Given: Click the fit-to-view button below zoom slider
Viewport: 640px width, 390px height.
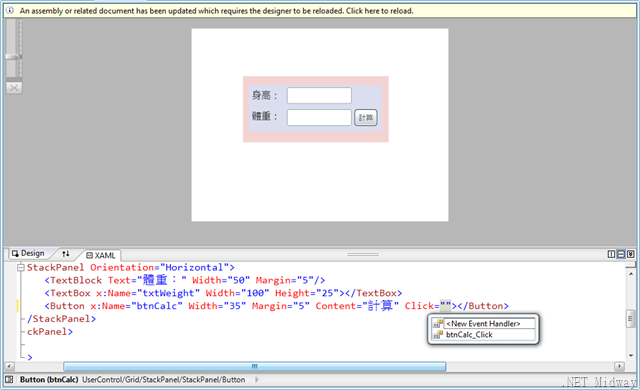Looking at the screenshot, I should (x=14, y=87).
